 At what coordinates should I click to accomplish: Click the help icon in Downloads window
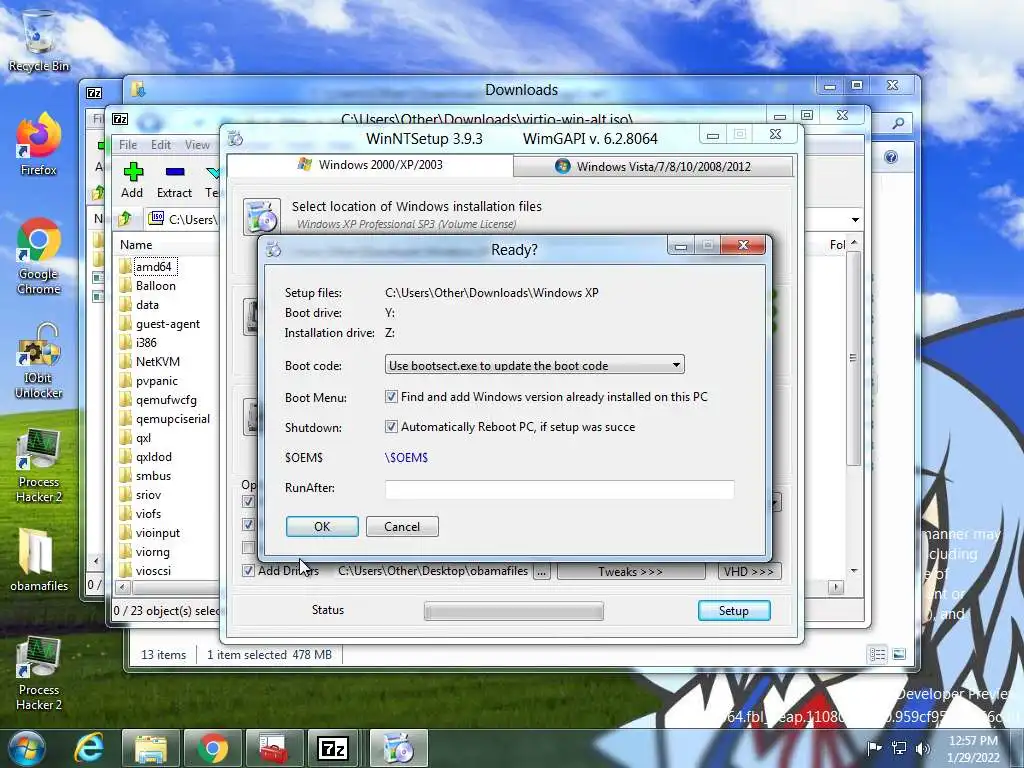pos(891,157)
